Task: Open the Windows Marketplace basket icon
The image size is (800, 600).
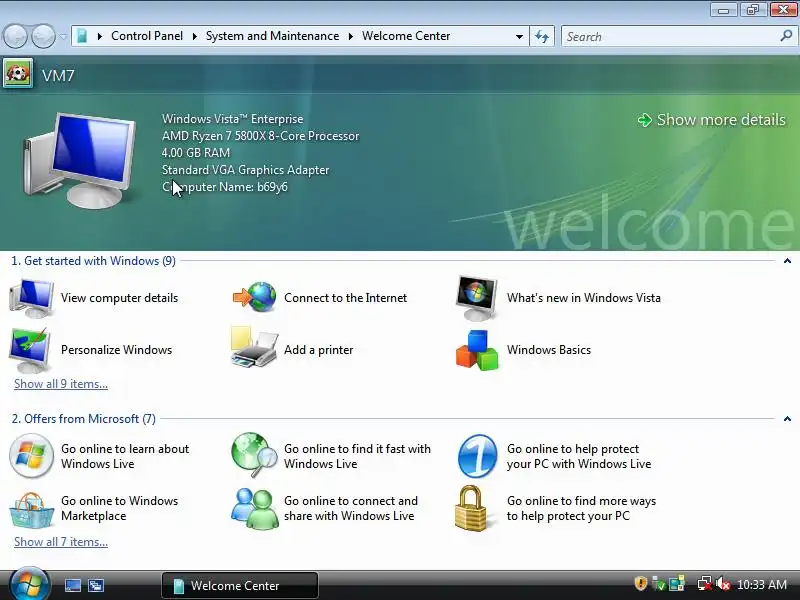Action: [x=31, y=510]
